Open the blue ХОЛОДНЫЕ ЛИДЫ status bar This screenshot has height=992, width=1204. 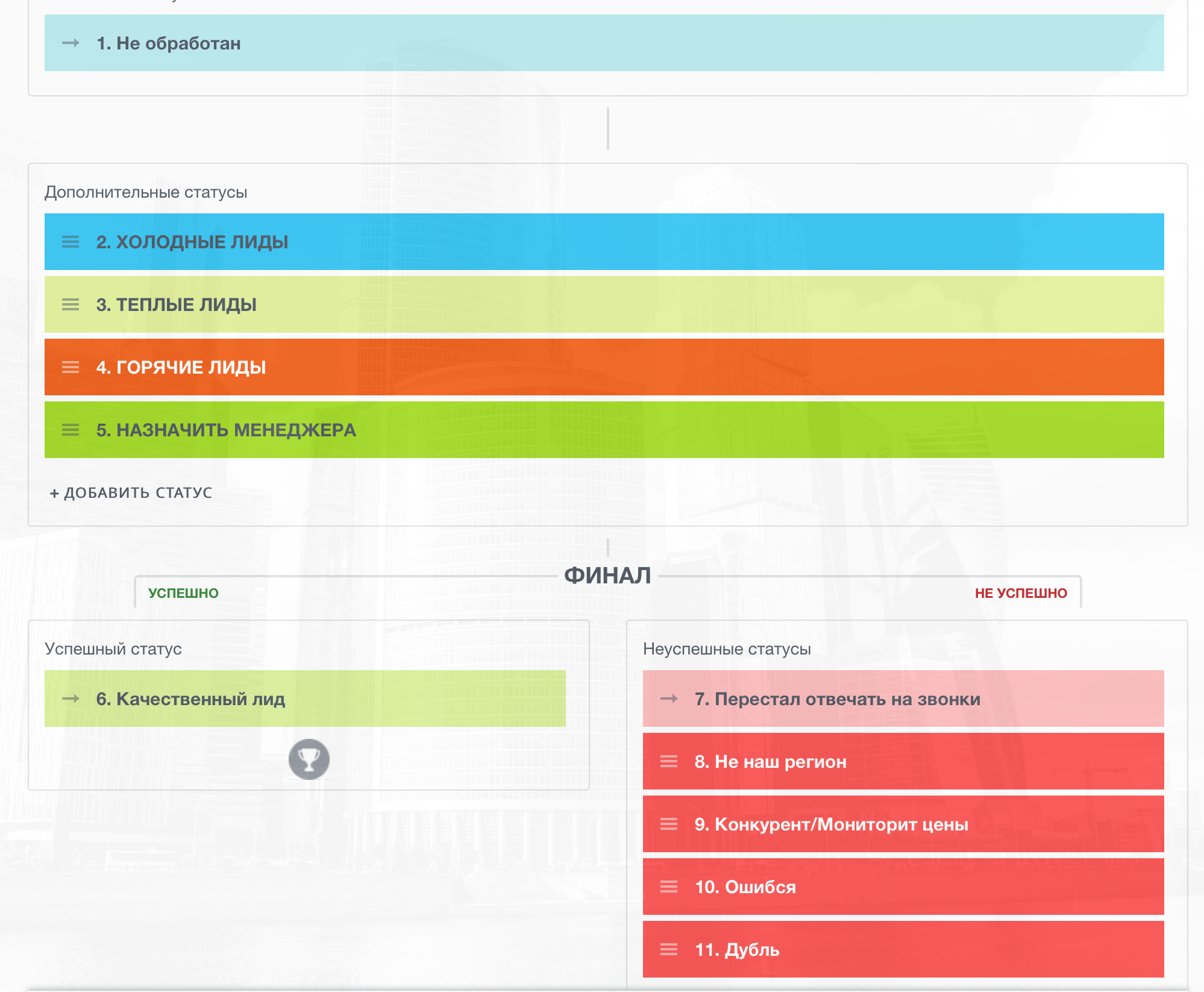coord(603,242)
